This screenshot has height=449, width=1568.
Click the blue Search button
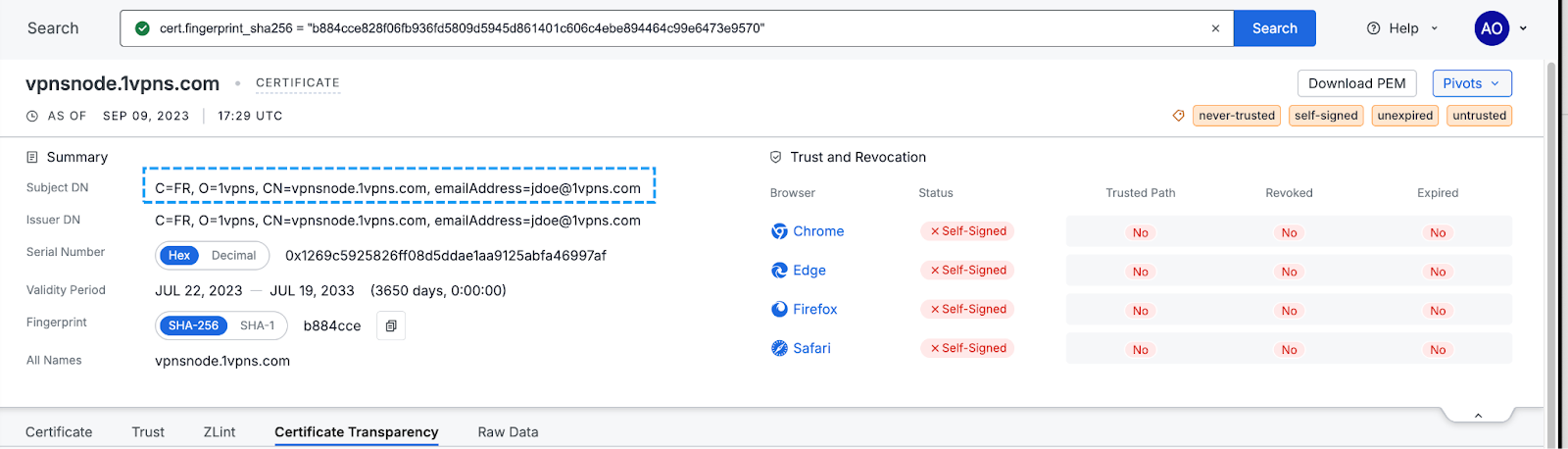pyautogui.click(x=1274, y=28)
